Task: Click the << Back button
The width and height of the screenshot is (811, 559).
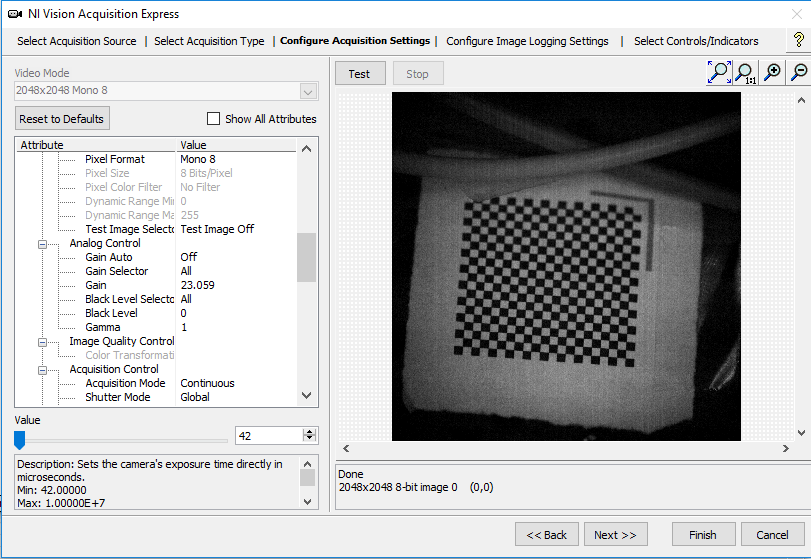Action: pos(547,534)
